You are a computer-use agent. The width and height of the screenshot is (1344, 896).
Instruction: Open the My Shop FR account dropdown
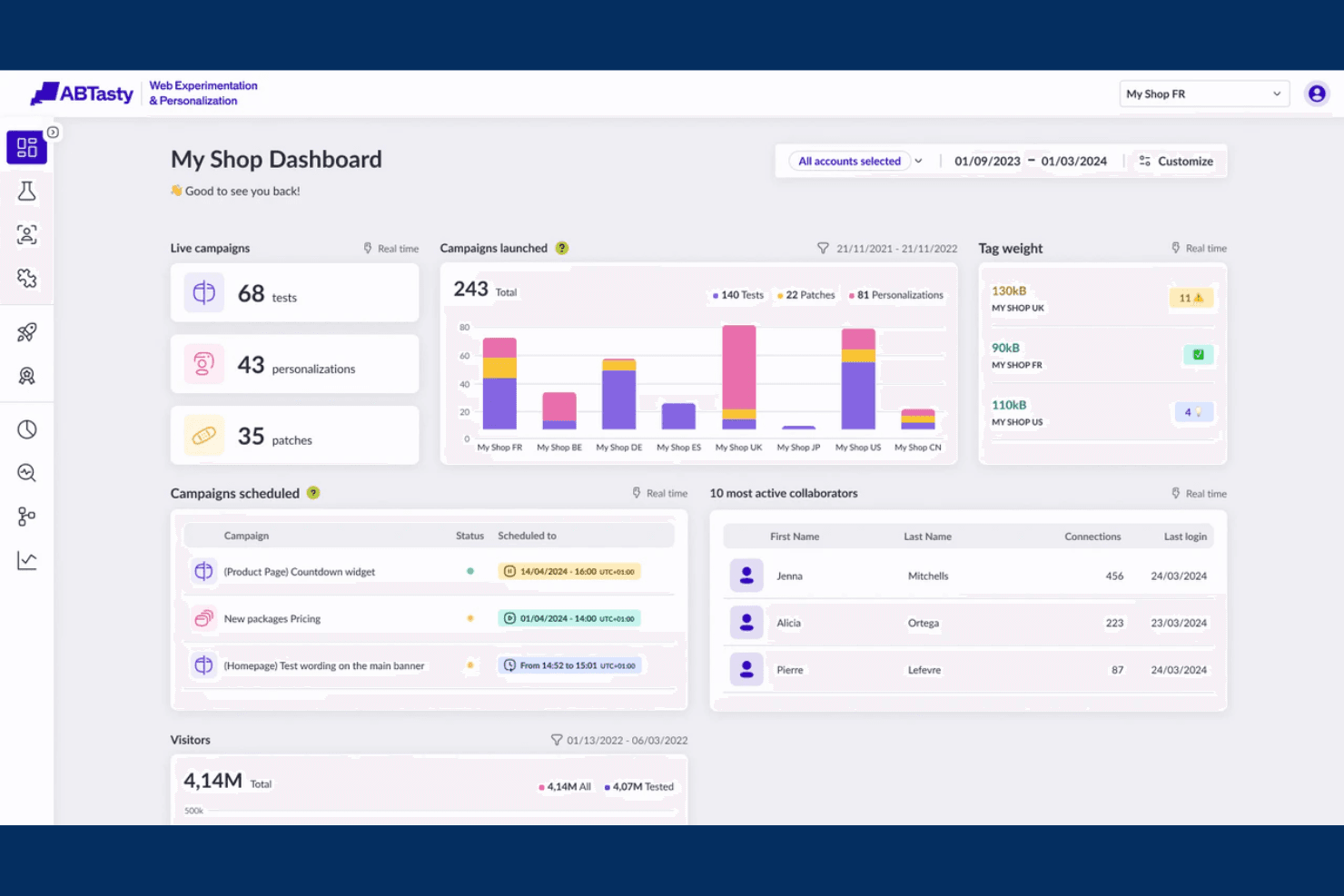1204,94
